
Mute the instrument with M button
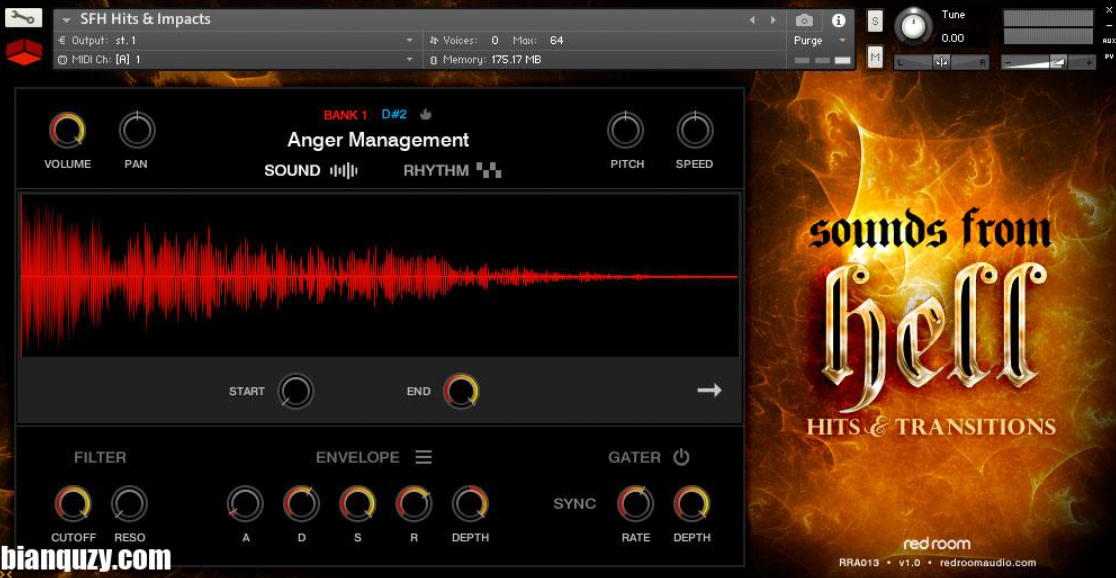(875, 58)
